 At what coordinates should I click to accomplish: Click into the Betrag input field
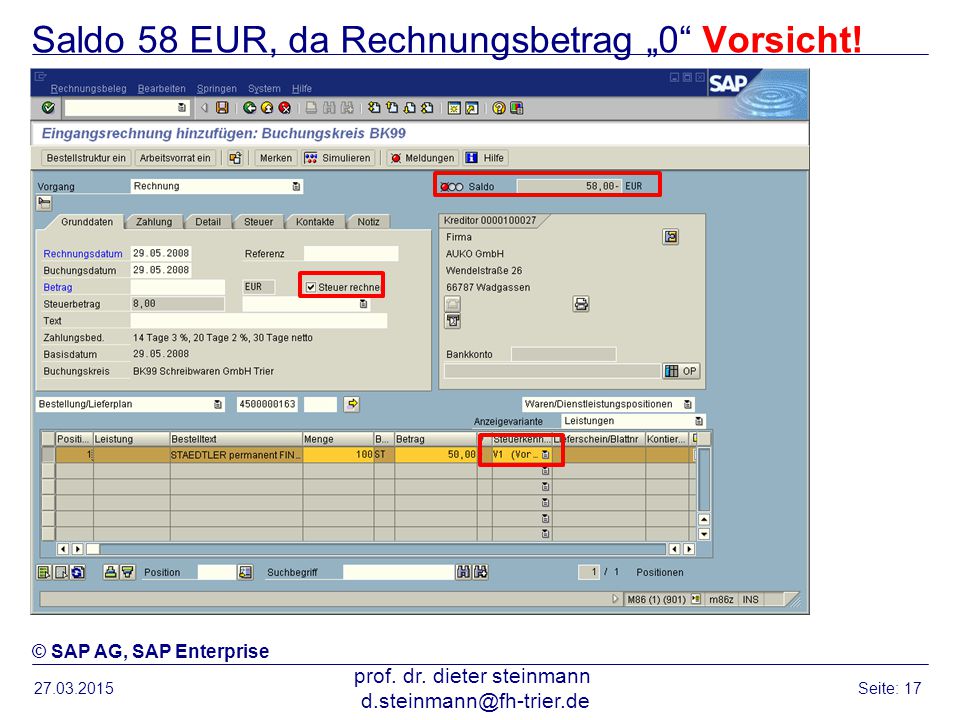point(178,287)
